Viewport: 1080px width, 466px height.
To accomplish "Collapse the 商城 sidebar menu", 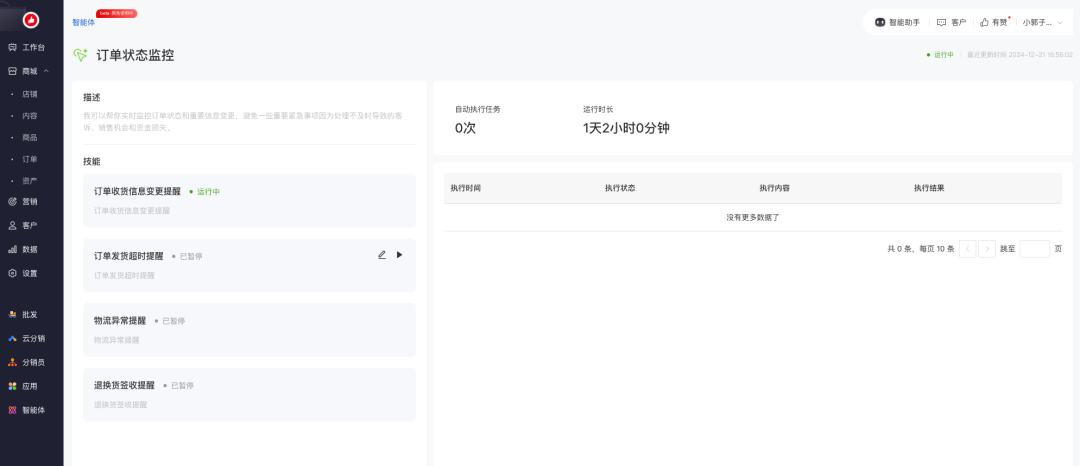I will coord(46,71).
